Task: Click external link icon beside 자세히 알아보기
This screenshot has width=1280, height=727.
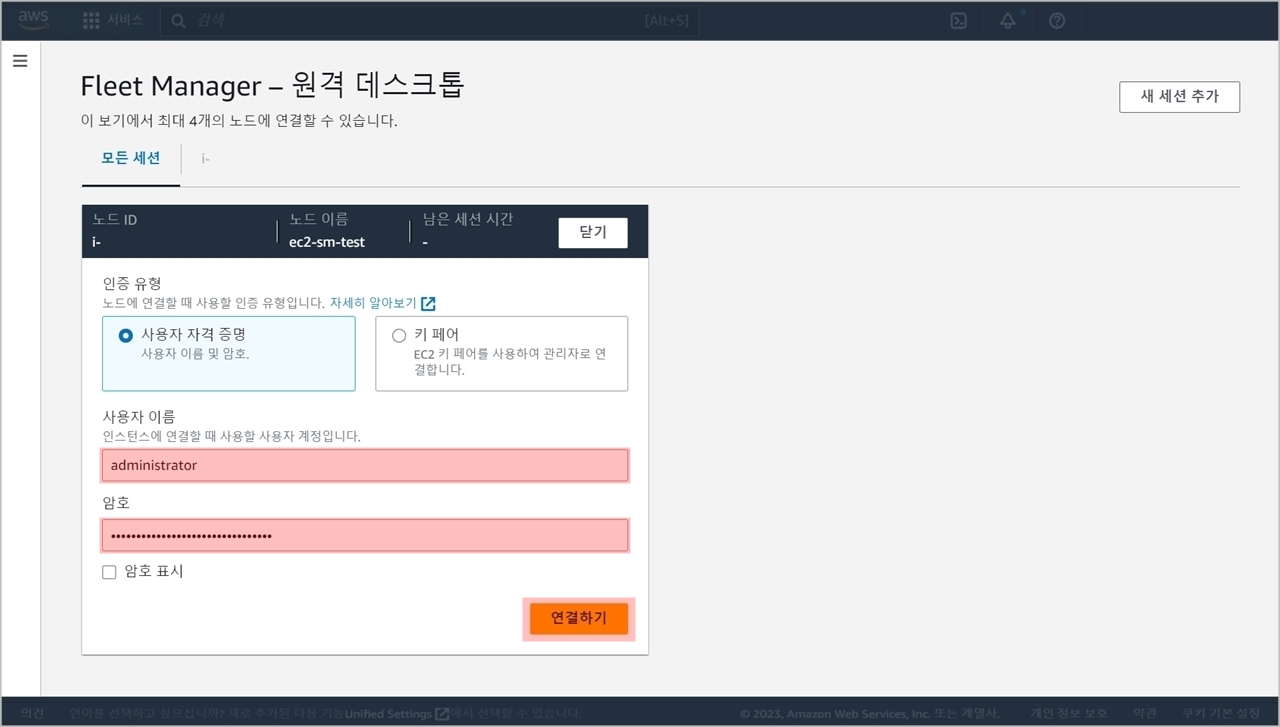Action: 428,303
